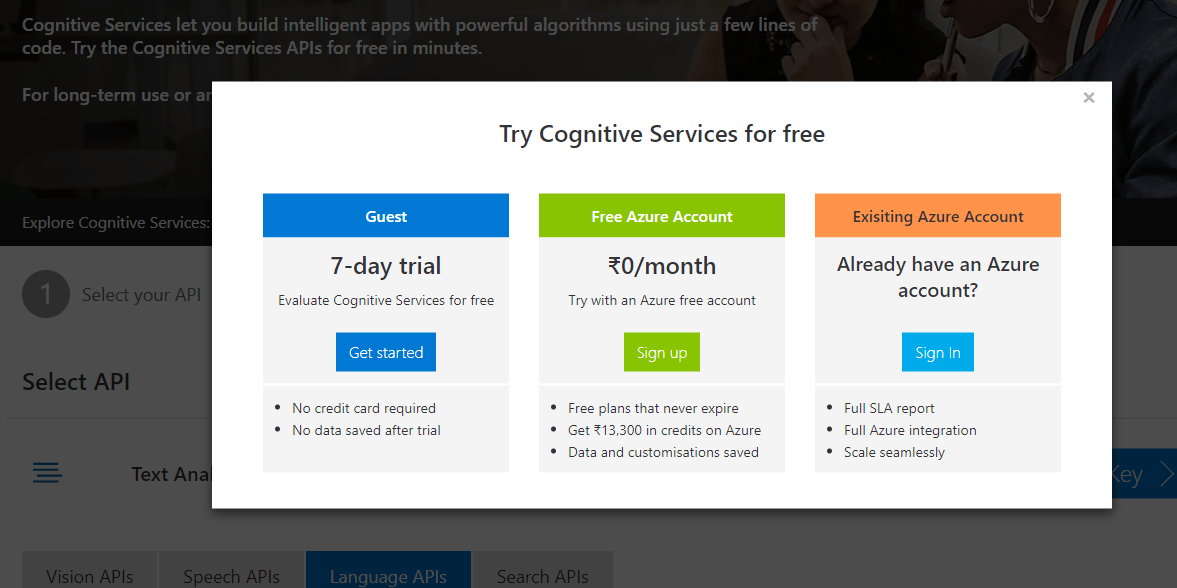Click the Try Cognitive Services for free title
This screenshot has width=1177, height=588.
click(662, 134)
